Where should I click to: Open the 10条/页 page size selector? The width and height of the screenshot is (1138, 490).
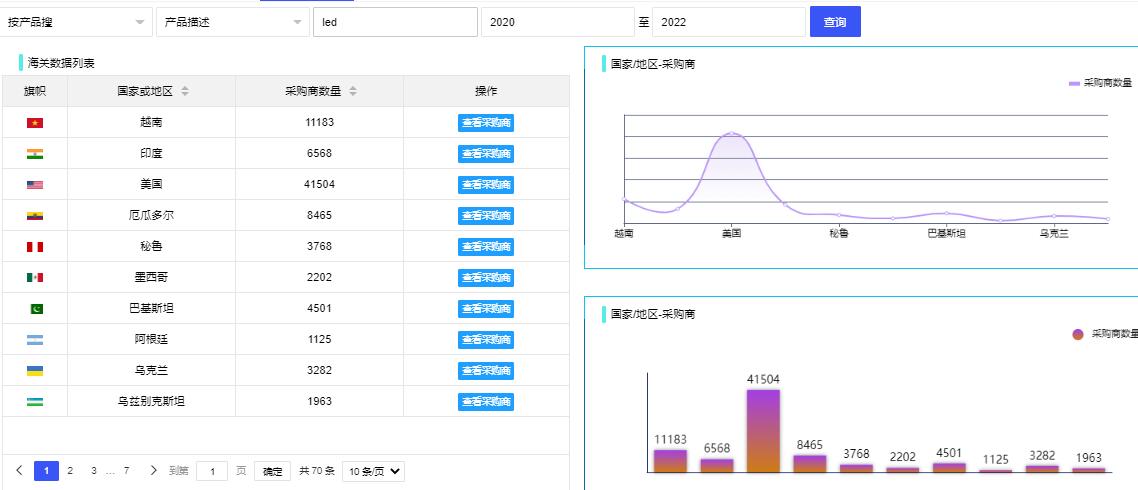point(373,471)
